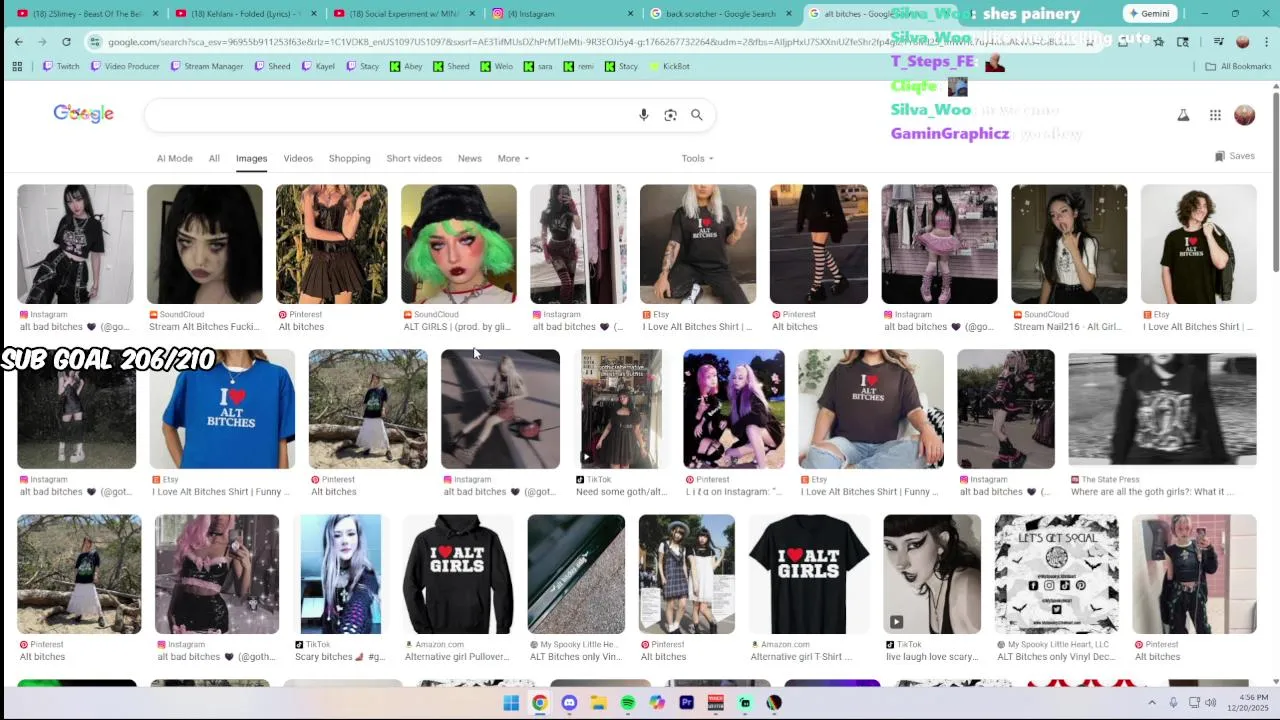Switch to the Videos results tab
1280x720 pixels.
(x=298, y=158)
